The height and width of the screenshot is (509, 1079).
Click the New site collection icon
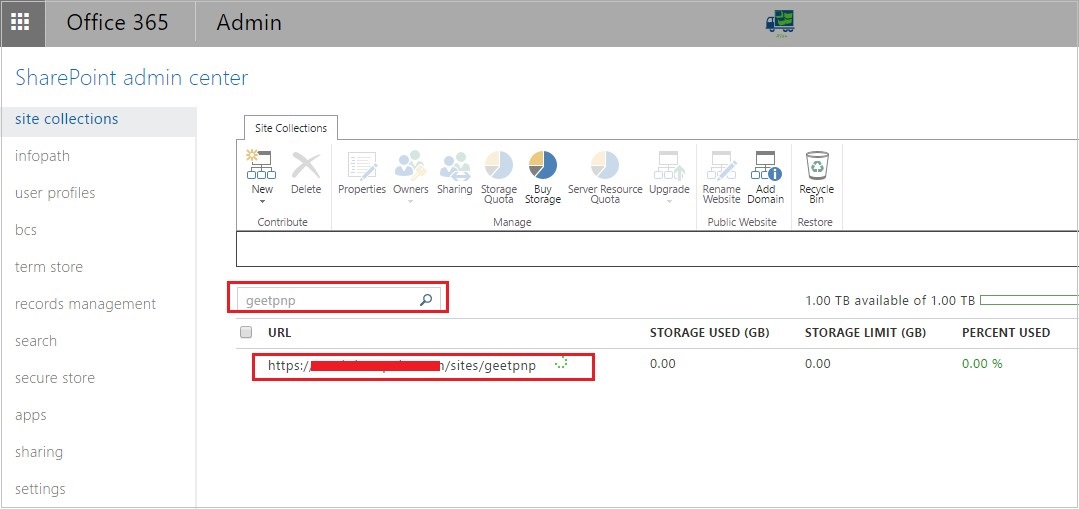point(261,166)
